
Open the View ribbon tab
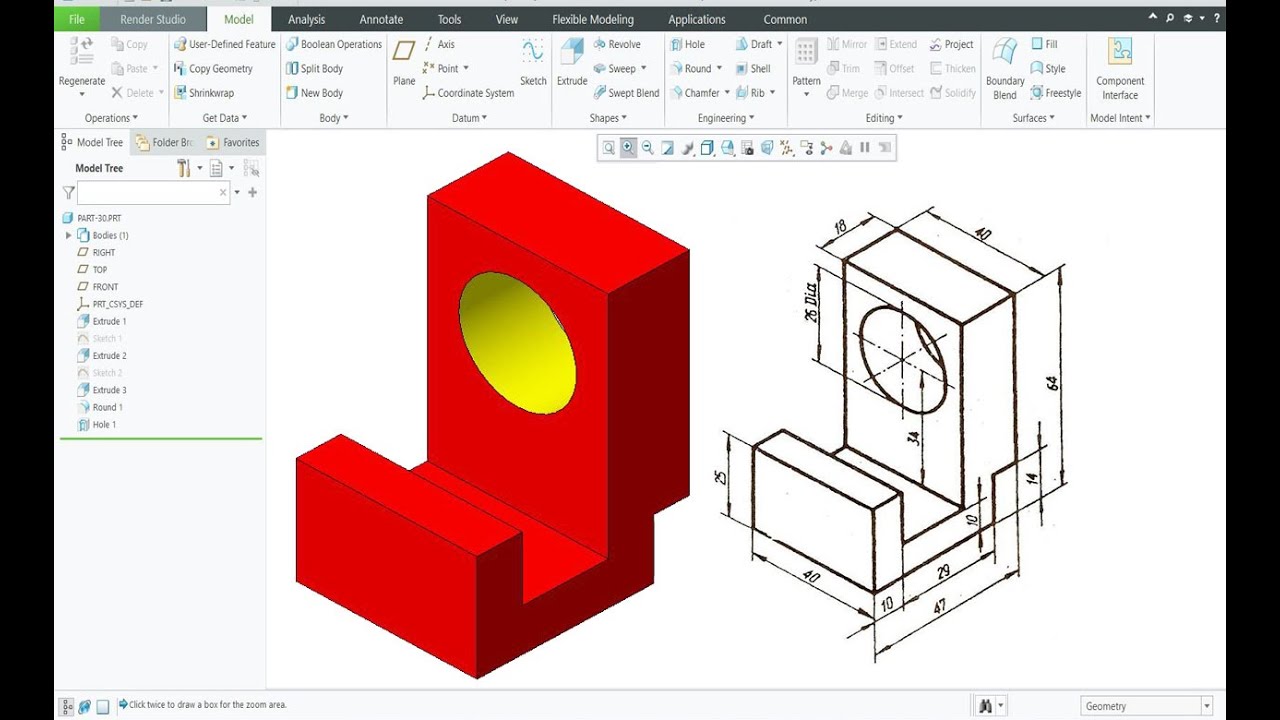(x=507, y=19)
